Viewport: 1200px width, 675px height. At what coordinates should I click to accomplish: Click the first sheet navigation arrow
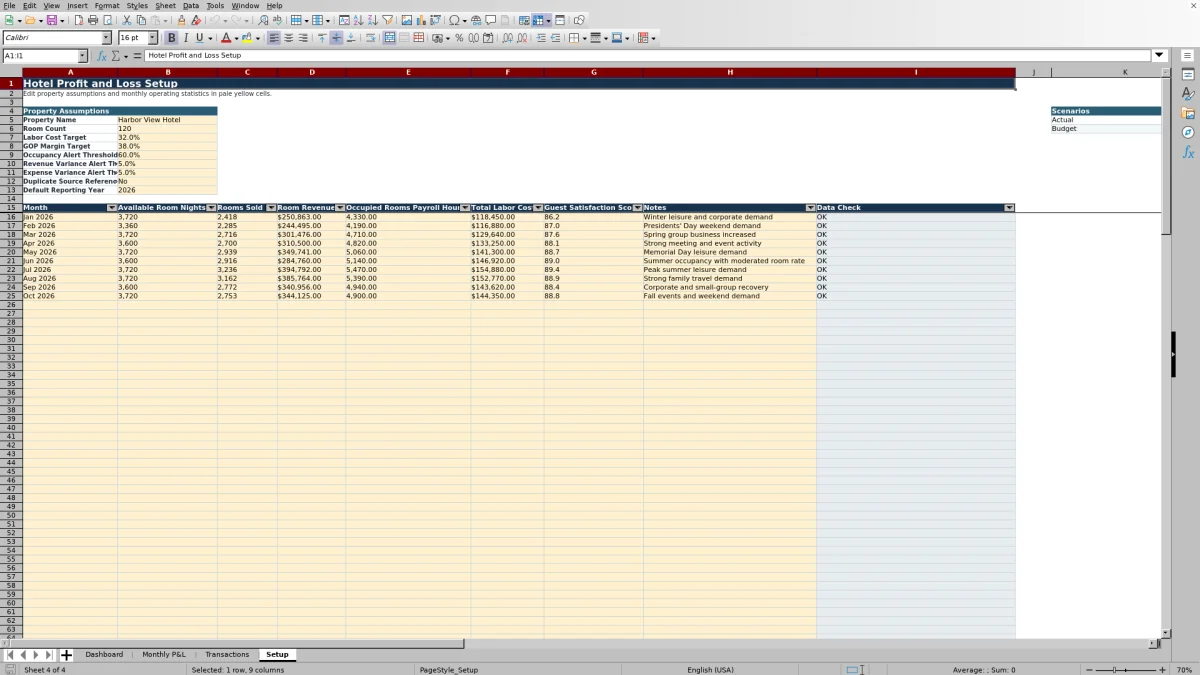click(x=10, y=655)
